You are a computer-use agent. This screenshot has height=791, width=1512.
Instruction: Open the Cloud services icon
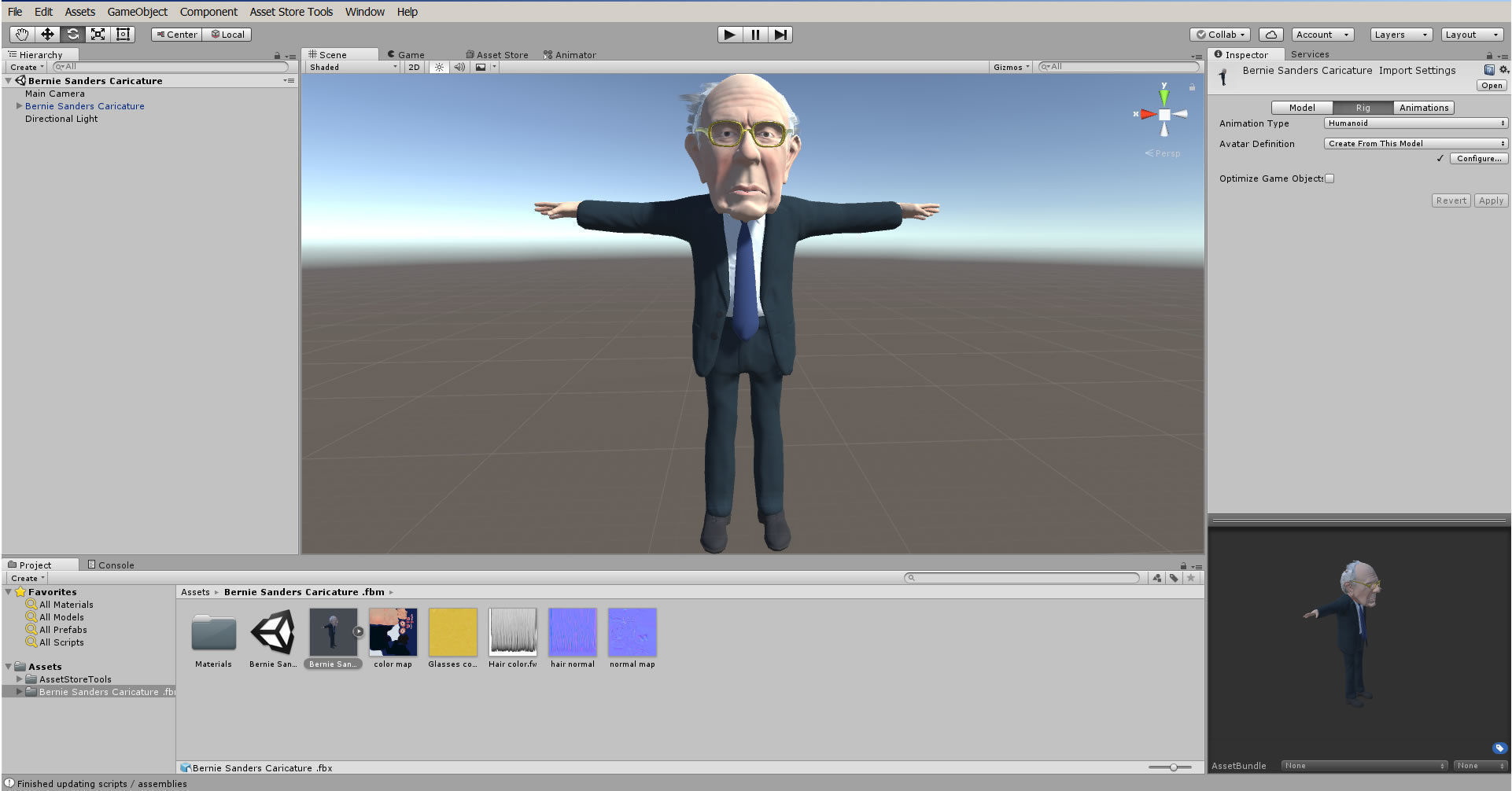[1271, 35]
